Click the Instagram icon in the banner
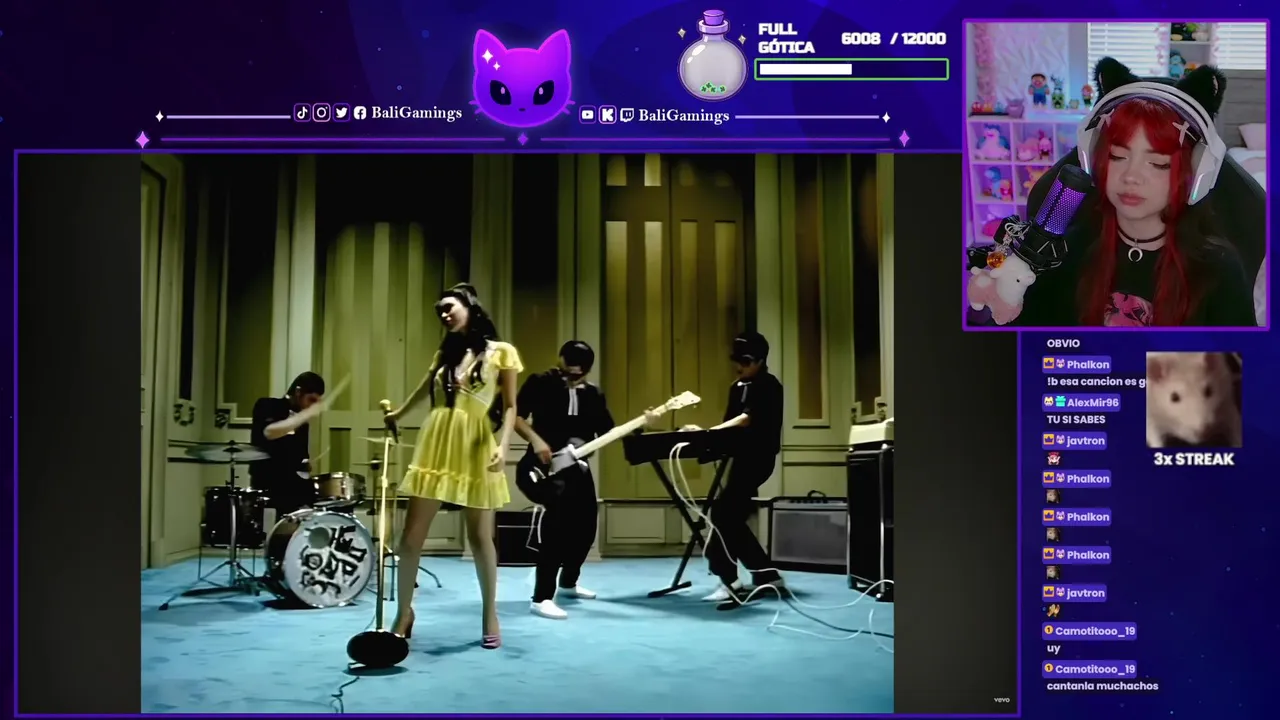The height and width of the screenshot is (720, 1280). (x=321, y=113)
